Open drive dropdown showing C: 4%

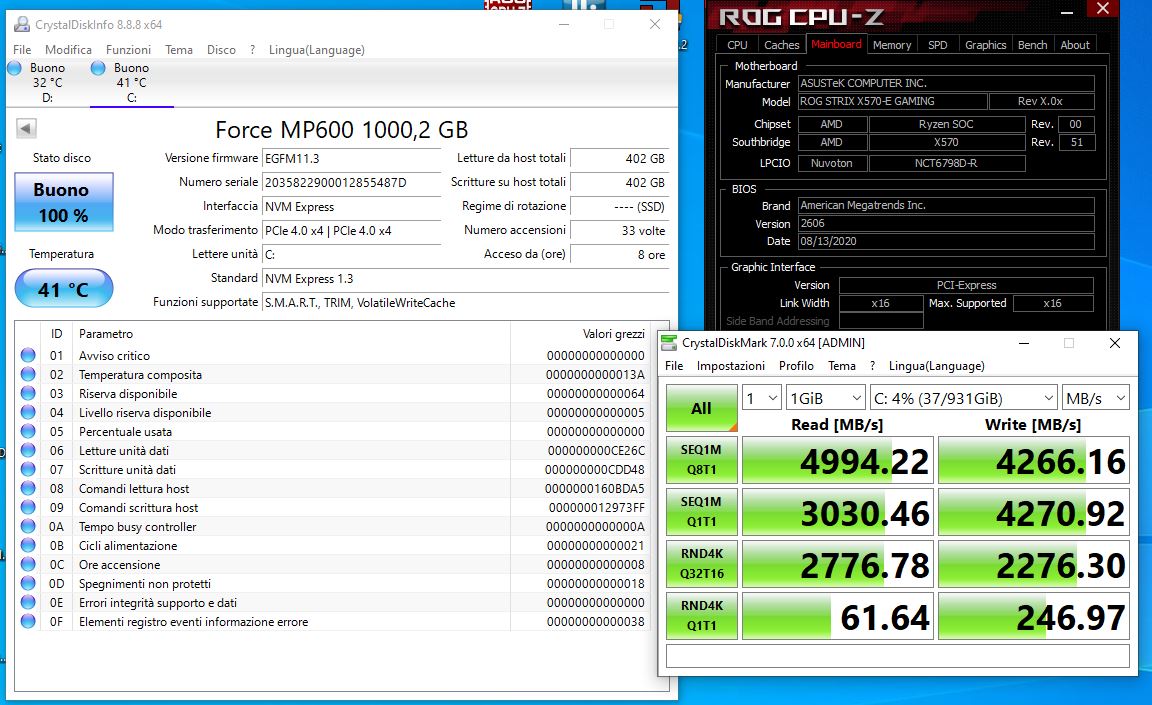click(x=963, y=398)
